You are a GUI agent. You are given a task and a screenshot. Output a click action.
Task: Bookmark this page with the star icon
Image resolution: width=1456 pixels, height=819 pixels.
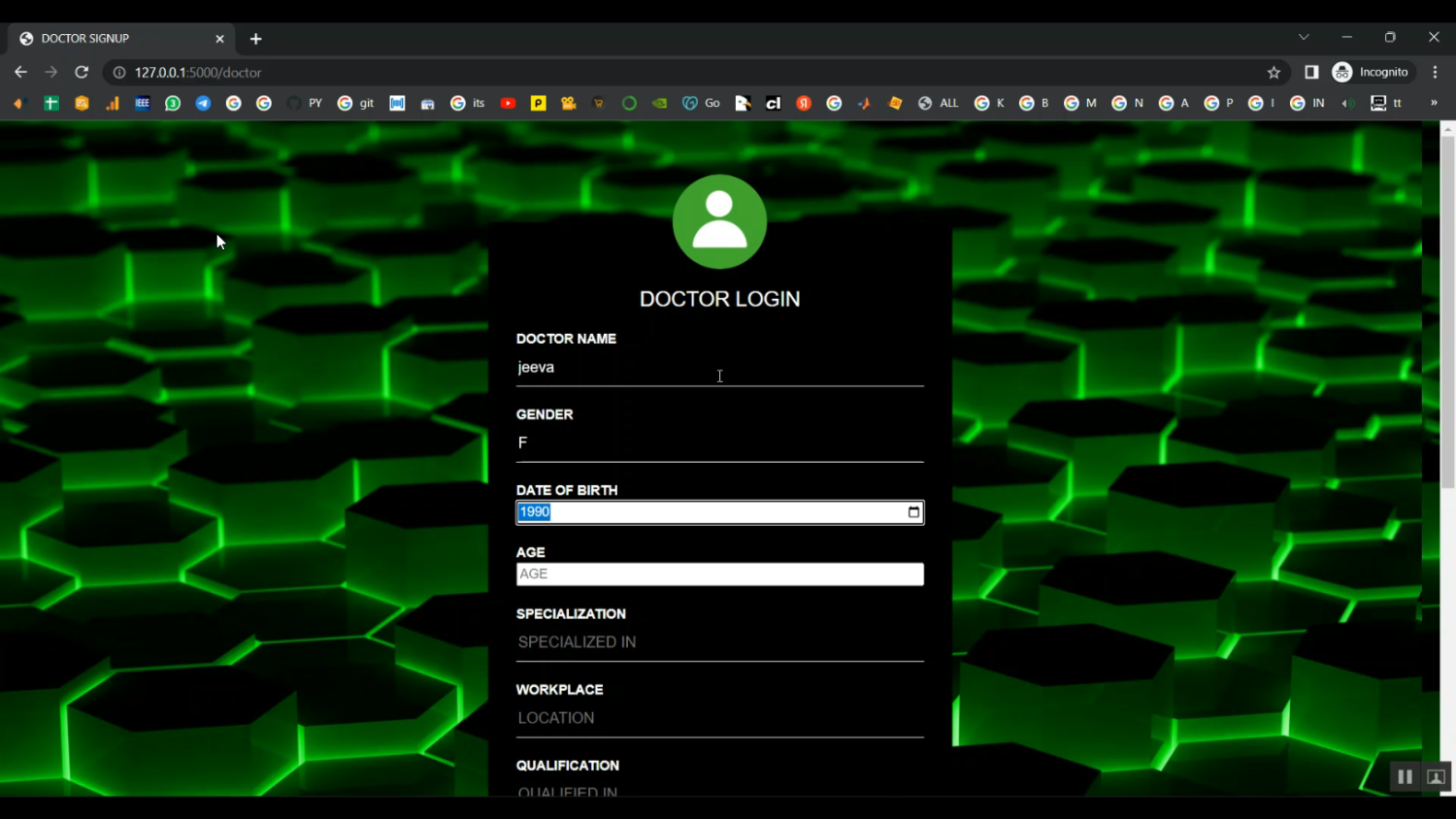1274,73
